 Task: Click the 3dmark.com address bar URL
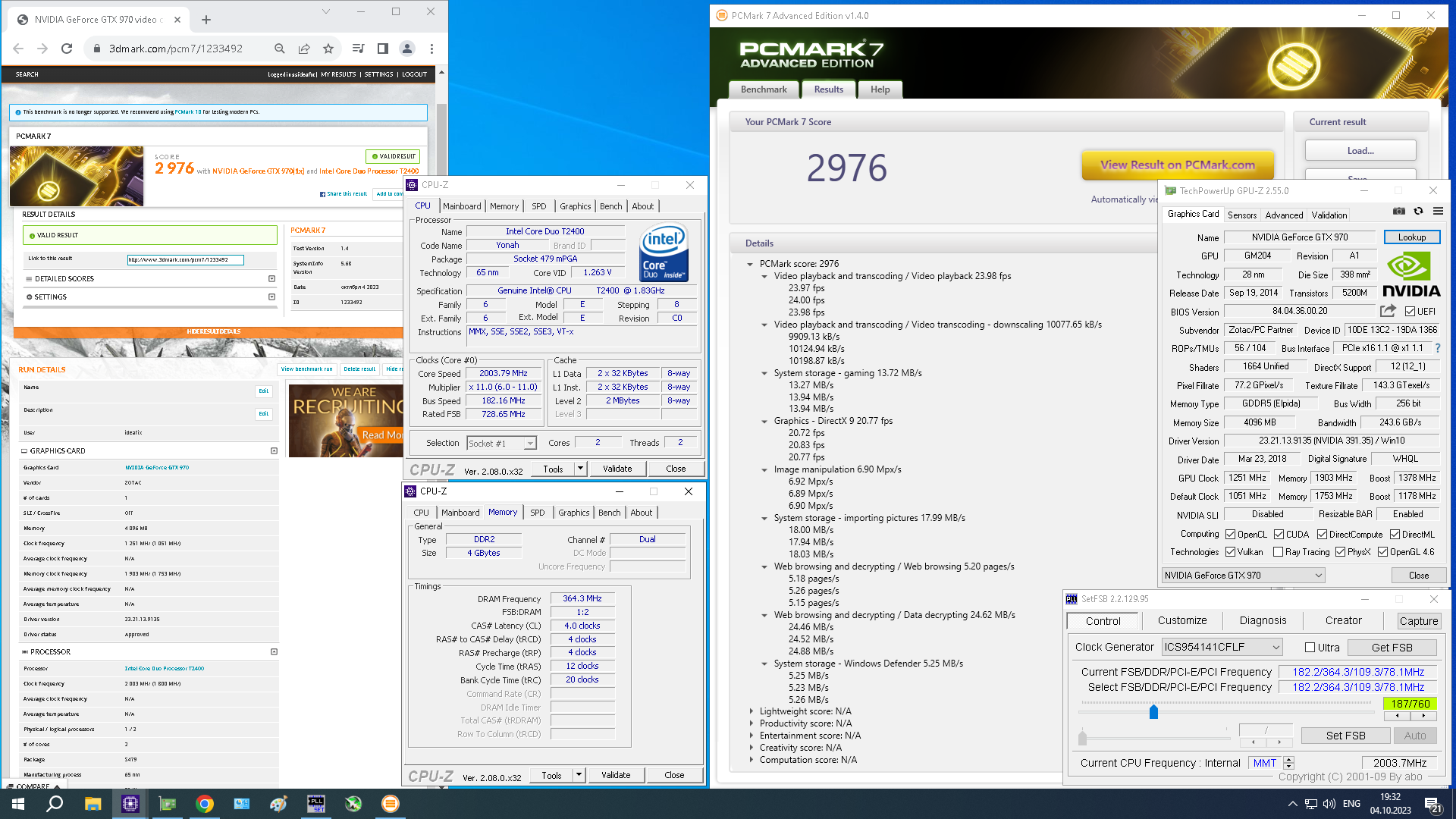pos(175,49)
